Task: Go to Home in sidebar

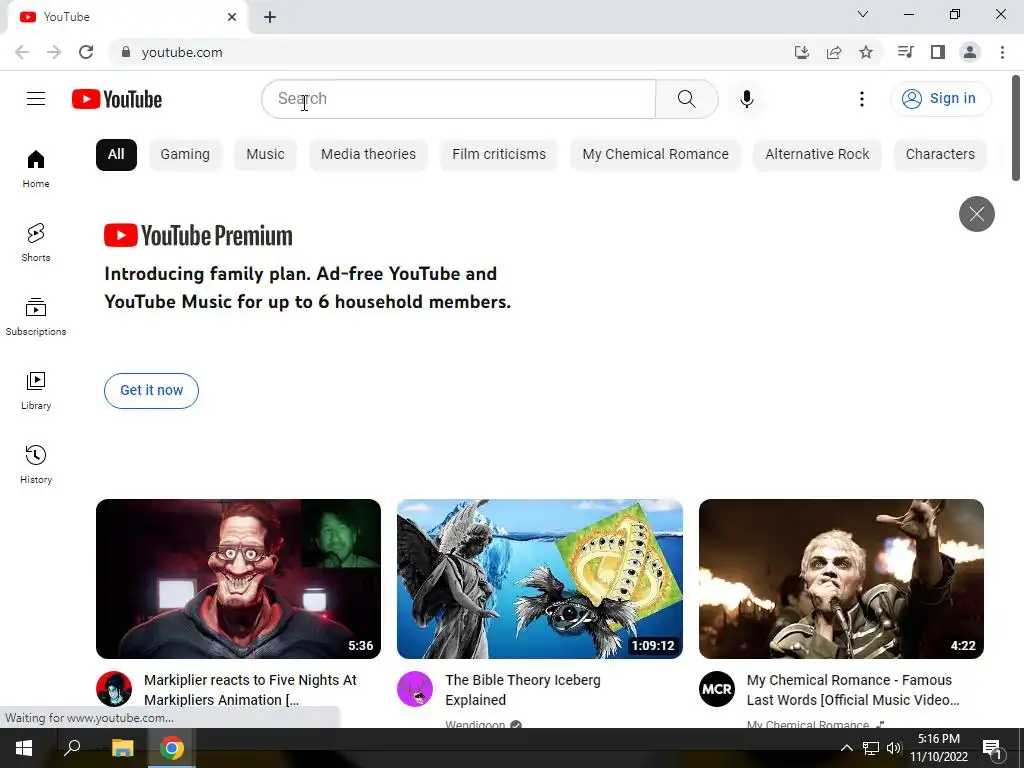Action: click(x=36, y=168)
